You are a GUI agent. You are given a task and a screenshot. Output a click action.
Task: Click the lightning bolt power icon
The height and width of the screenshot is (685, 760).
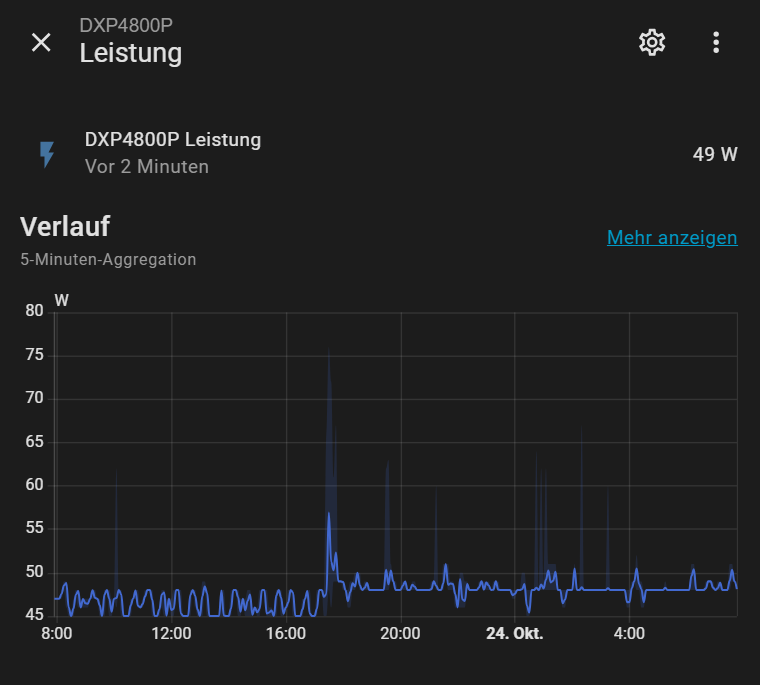tap(47, 154)
